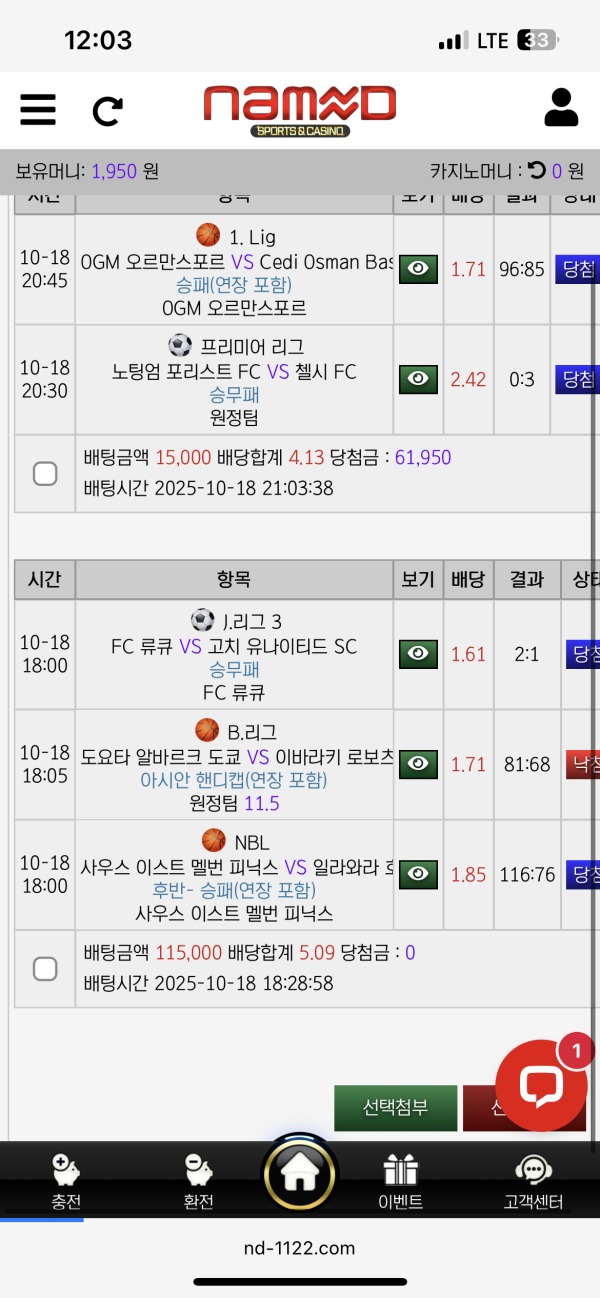Tap the home icon in the bottom navigation
Viewport: 600px width, 1298px height.
pos(300,1175)
